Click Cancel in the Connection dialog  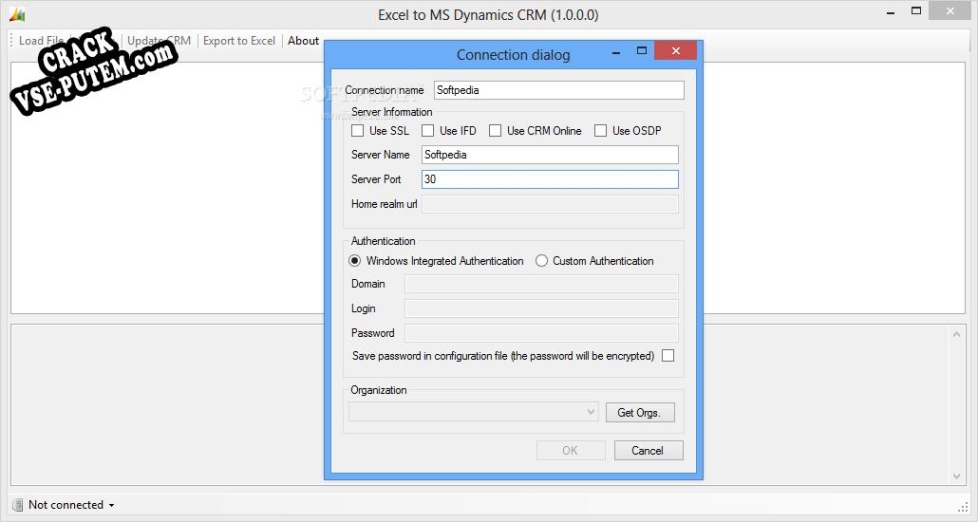pyautogui.click(x=648, y=450)
